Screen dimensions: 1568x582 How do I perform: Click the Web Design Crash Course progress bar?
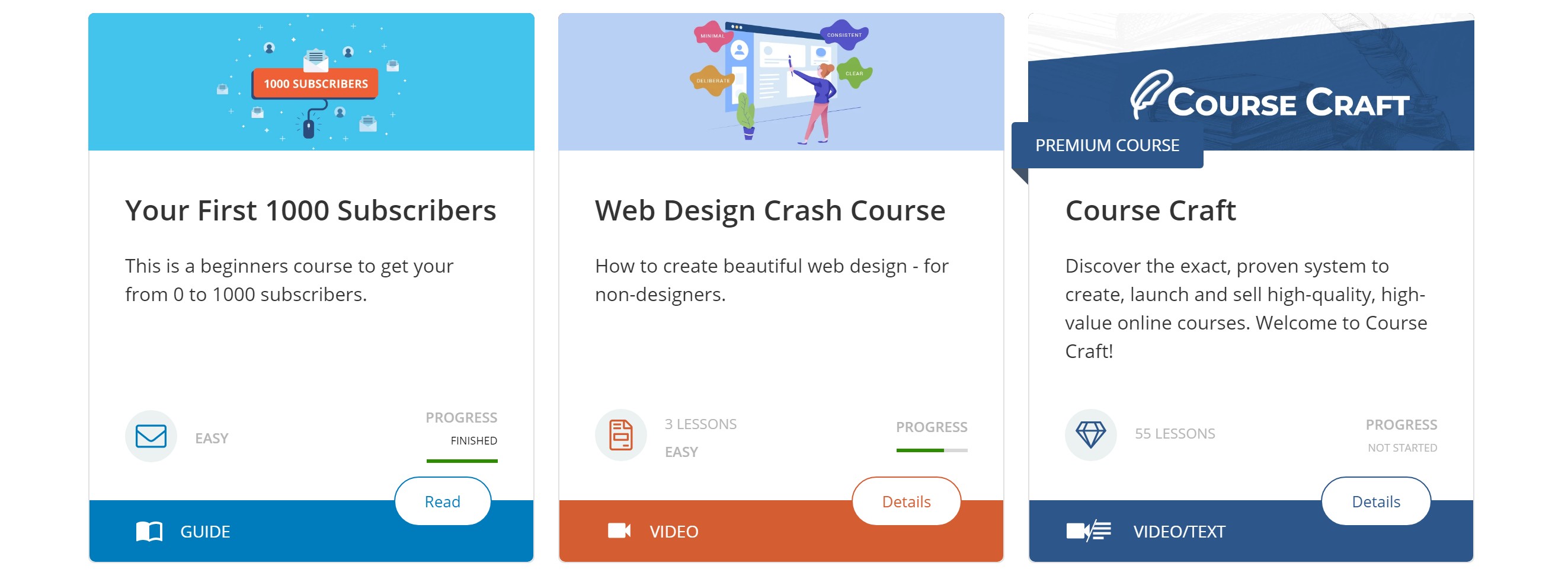pyautogui.click(x=932, y=450)
